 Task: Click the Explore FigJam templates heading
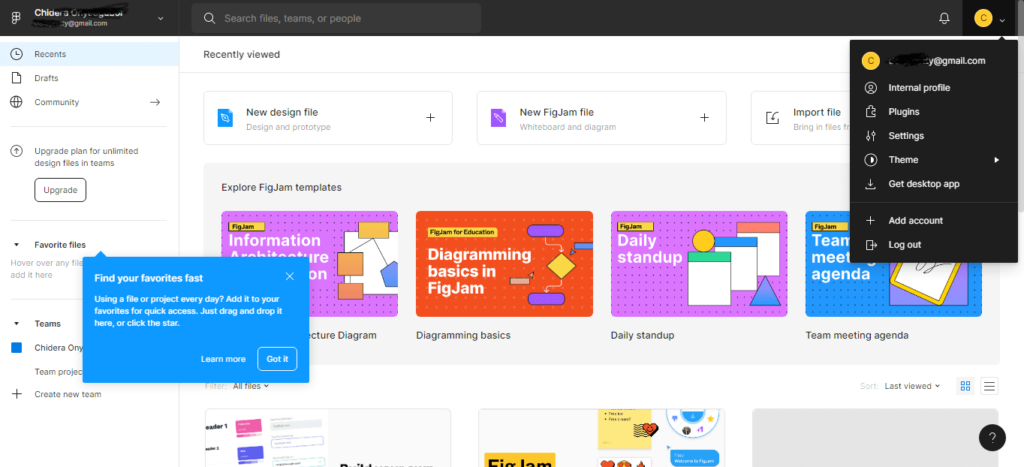(281, 187)
